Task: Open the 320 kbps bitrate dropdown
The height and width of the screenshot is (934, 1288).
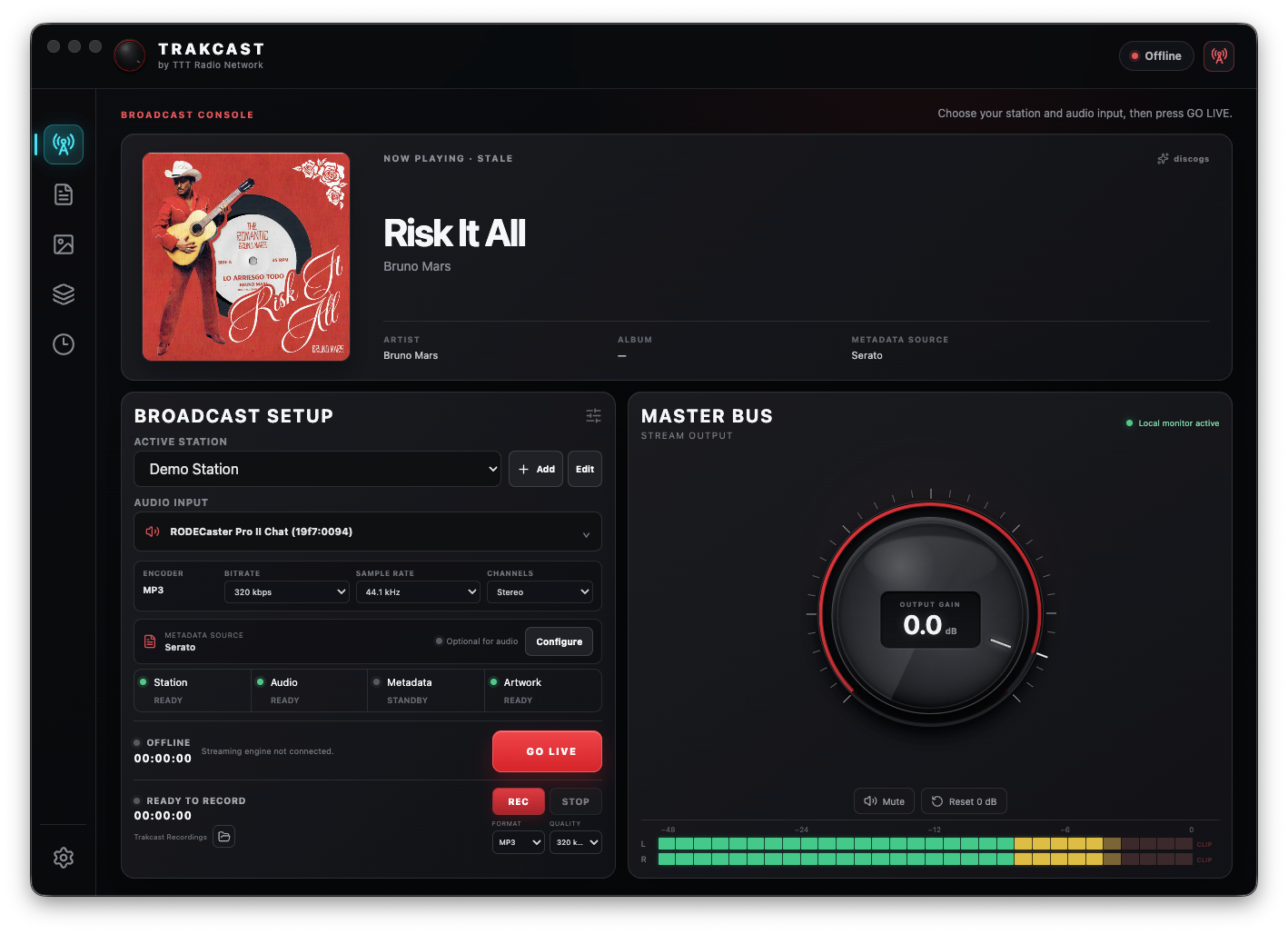Action: click(x=287, y=591)
